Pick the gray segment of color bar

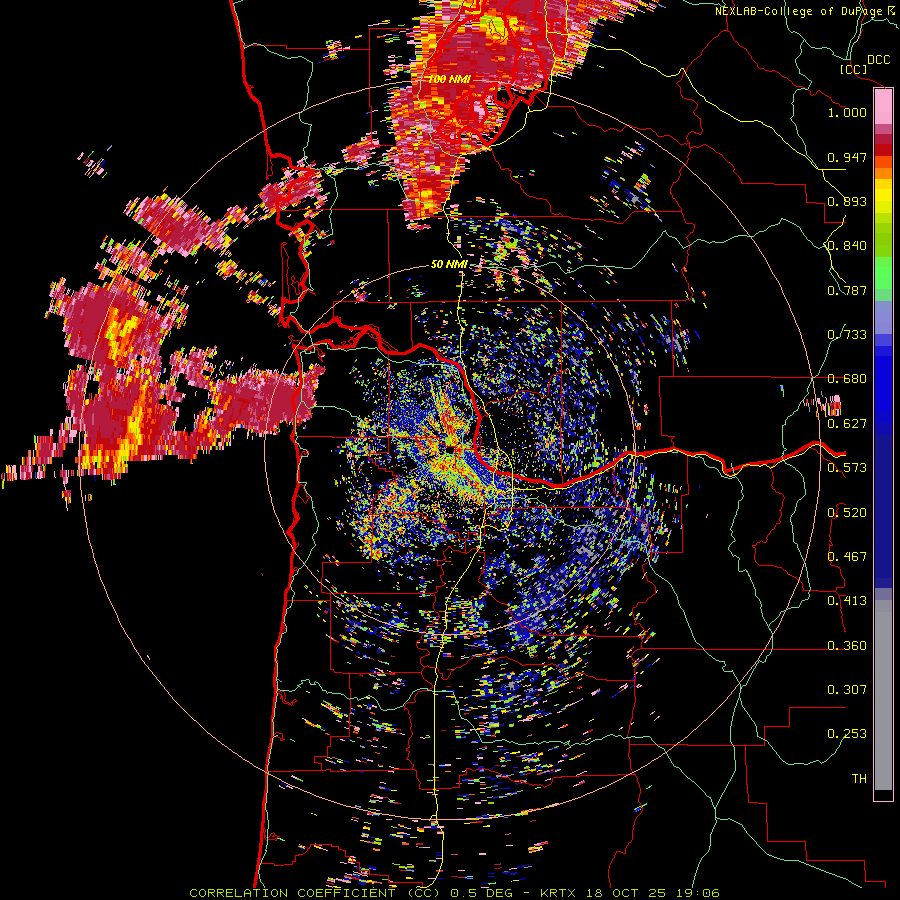tap(883, 695)
